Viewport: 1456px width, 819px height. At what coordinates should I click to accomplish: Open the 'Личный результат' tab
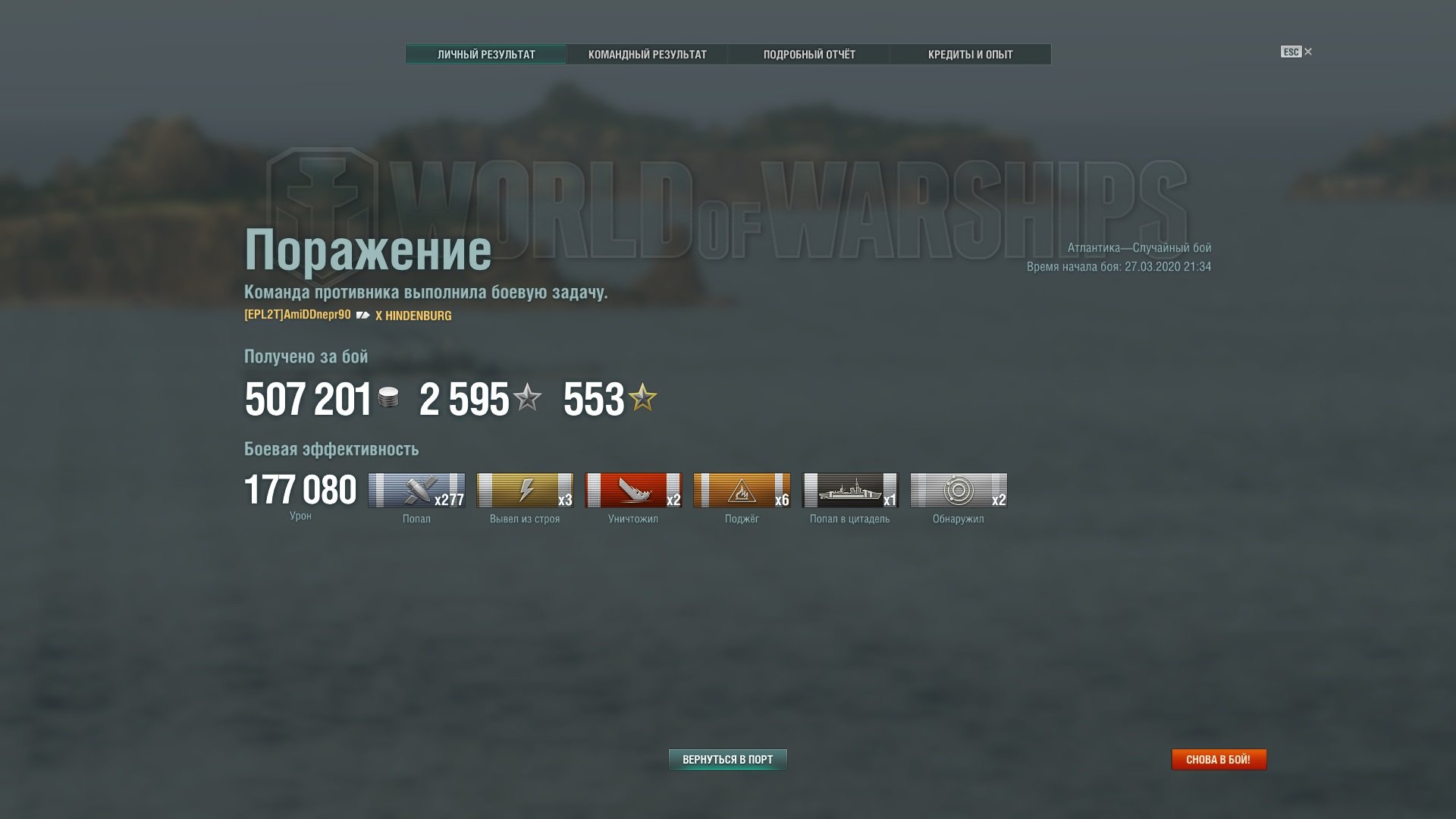click(x=486, y=55)
